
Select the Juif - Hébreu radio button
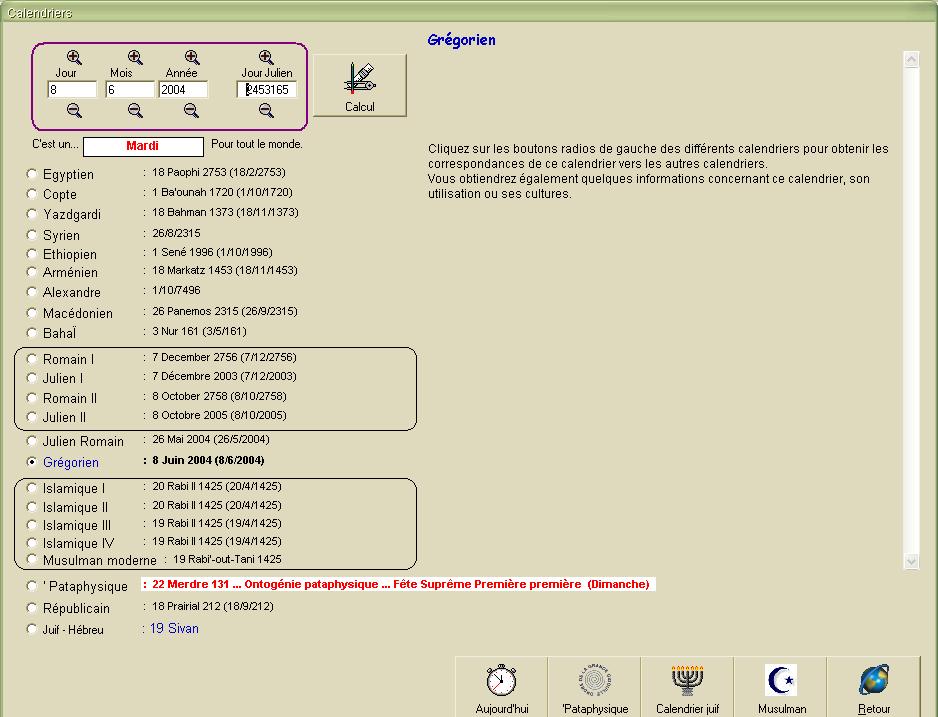33,630
